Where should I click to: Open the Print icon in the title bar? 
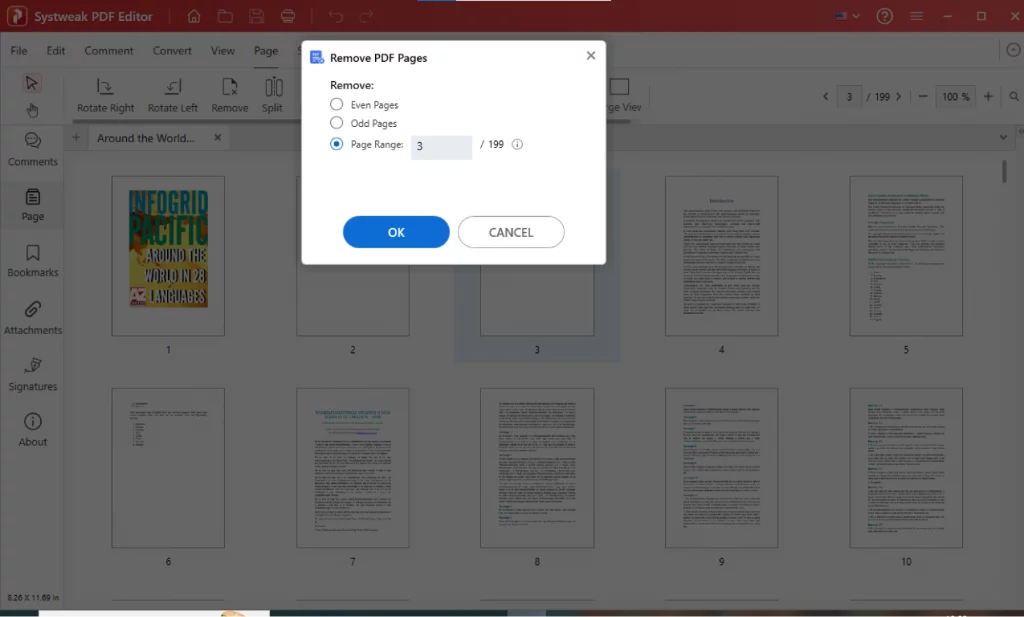287,16
